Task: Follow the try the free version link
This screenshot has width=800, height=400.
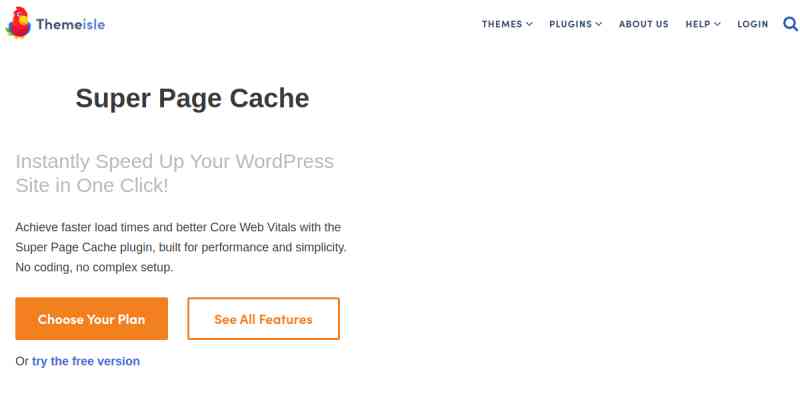Action: coord(86,361)
